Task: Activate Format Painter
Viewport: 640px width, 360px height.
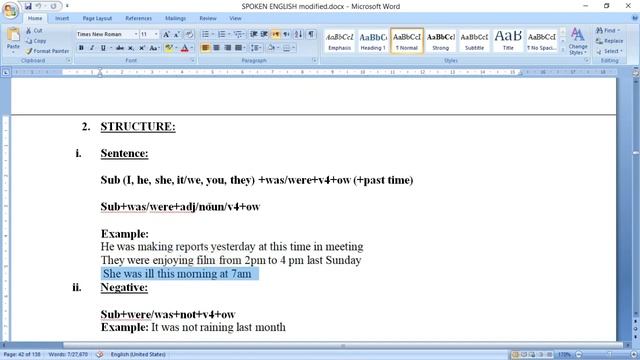Action: (47, 51)
